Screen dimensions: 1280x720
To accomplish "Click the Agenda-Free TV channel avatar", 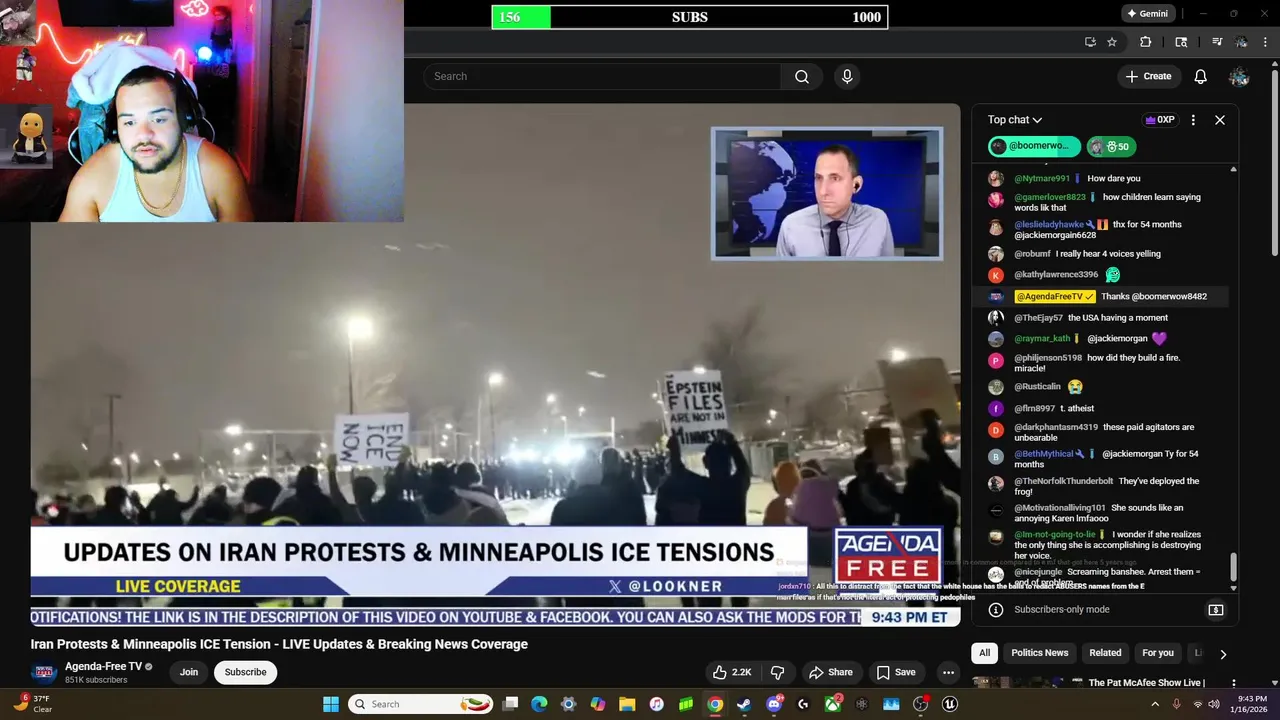I will pos(43,672).
